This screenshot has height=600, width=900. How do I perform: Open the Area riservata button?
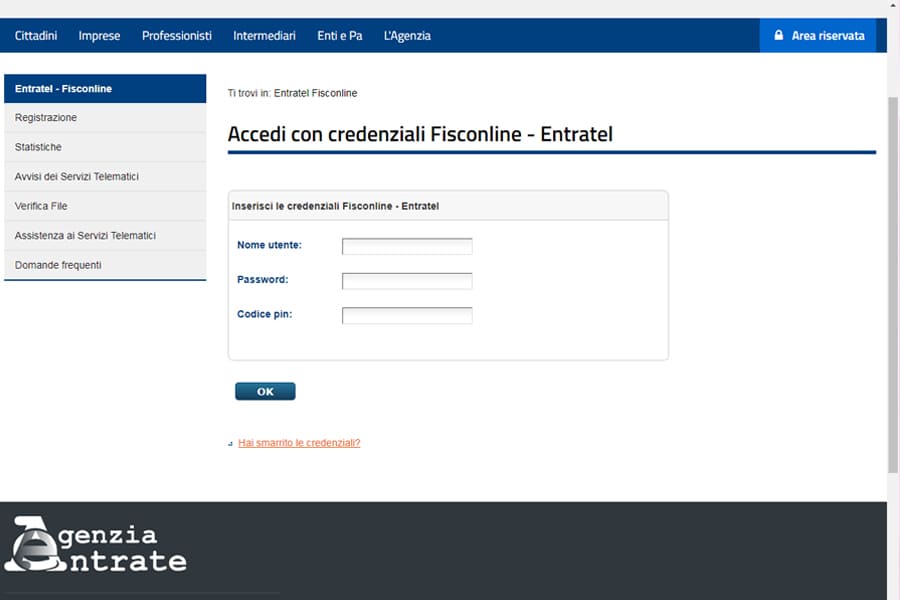[x=818, y=36]
